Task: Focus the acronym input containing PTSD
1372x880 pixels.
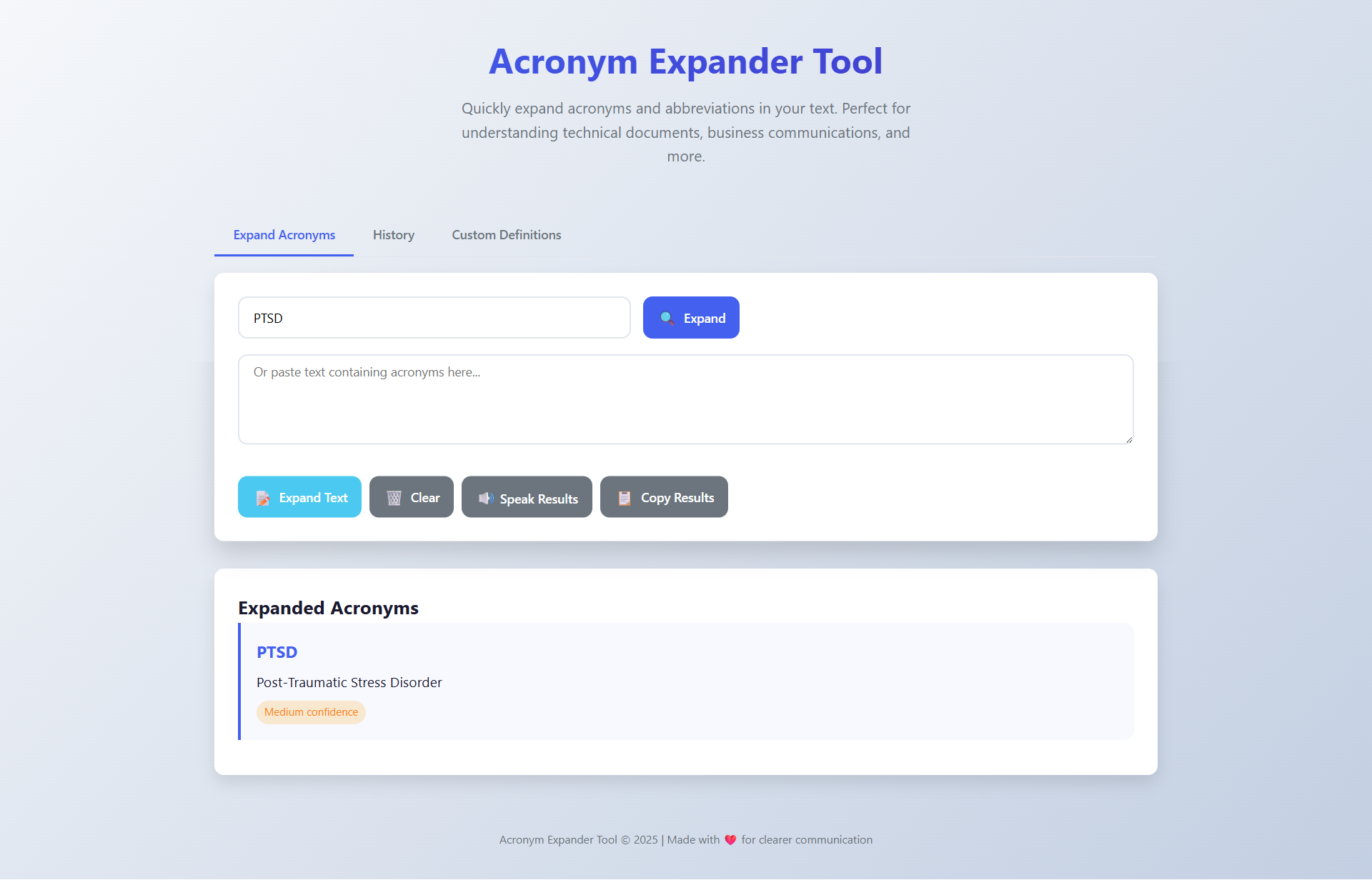Action: pyautogui.click(x=434, y=319)
